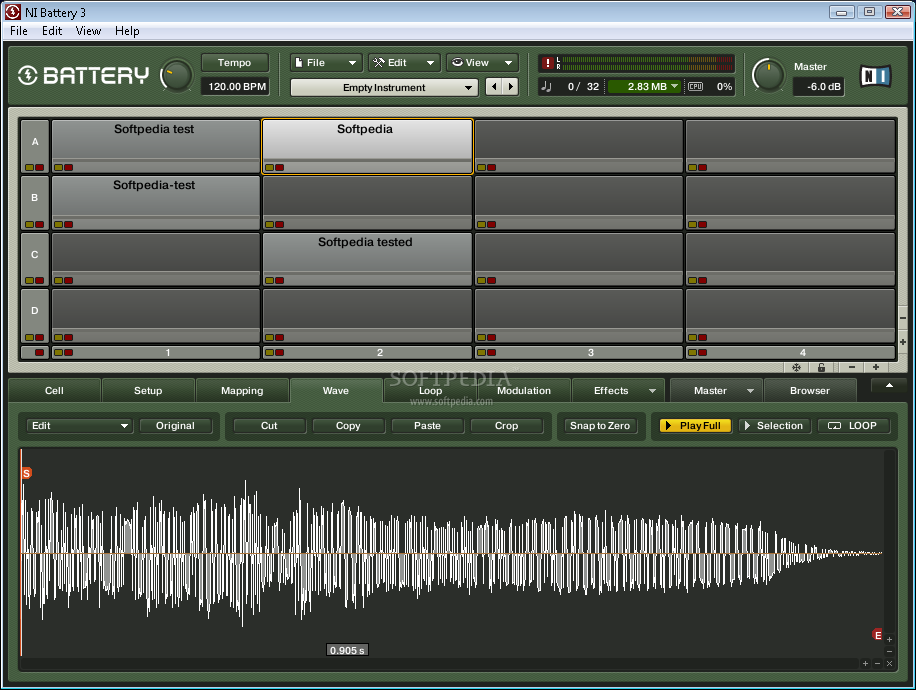Open the Empty Instrument selector dropdown
Screen dimensions: 916x690
pos(384,88)
